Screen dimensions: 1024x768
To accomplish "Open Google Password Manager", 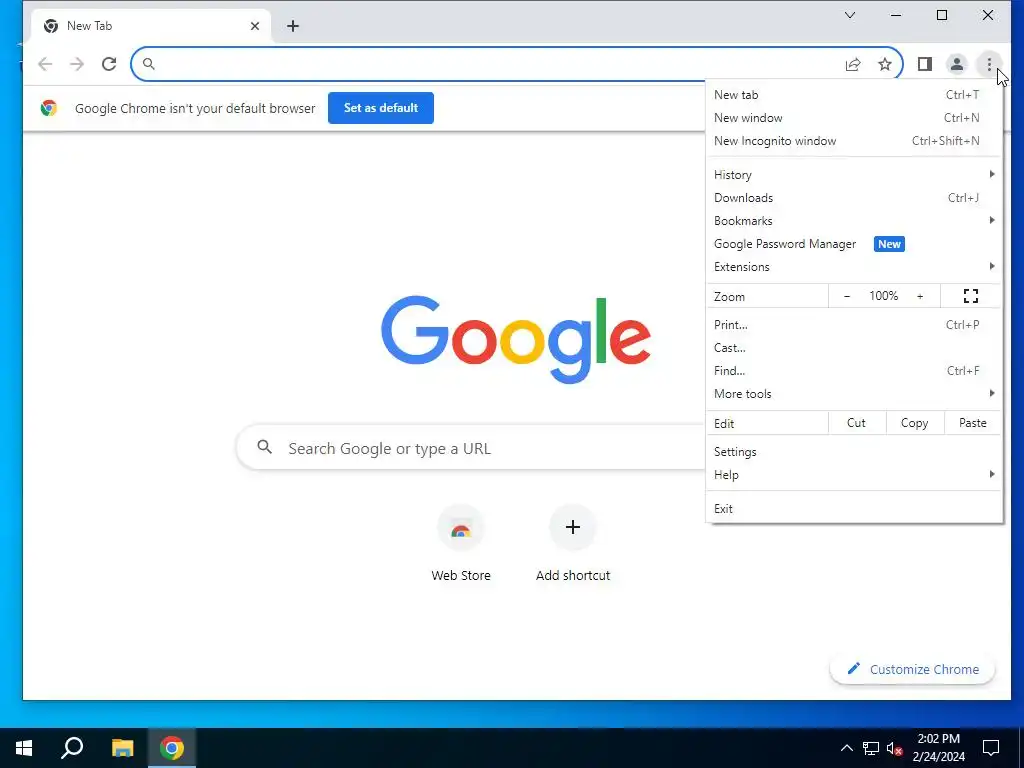I will coord(854,244).
